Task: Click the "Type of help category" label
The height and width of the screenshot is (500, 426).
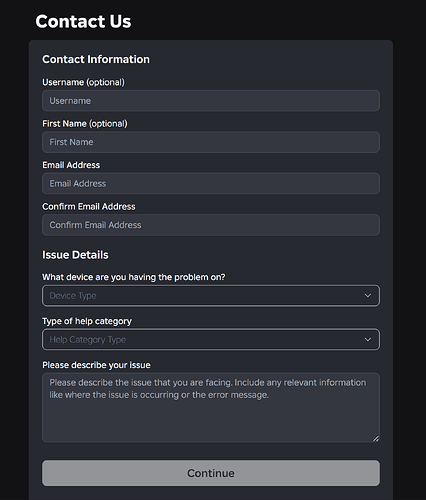Action: (x=87, y=321)
